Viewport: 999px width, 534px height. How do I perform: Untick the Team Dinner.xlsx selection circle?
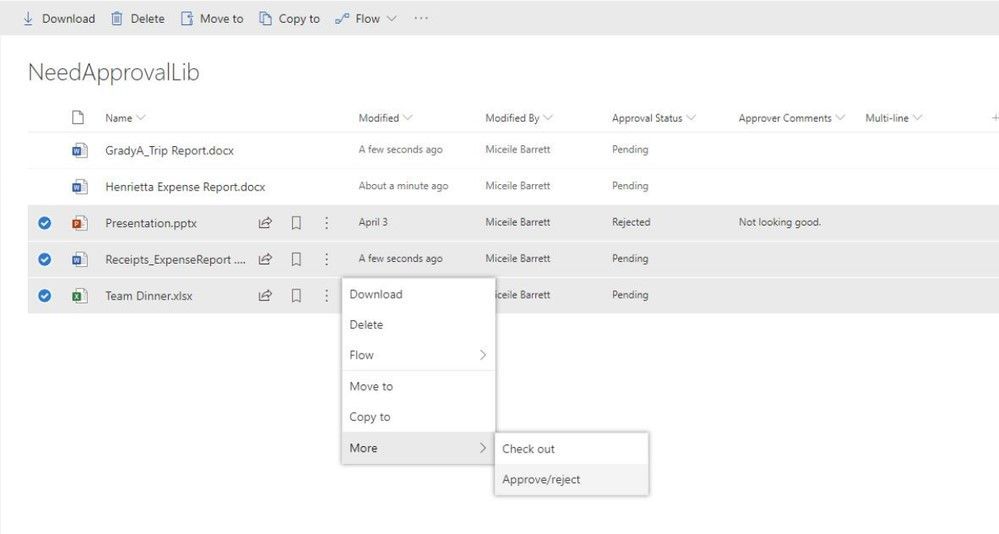tap(44, 296)
